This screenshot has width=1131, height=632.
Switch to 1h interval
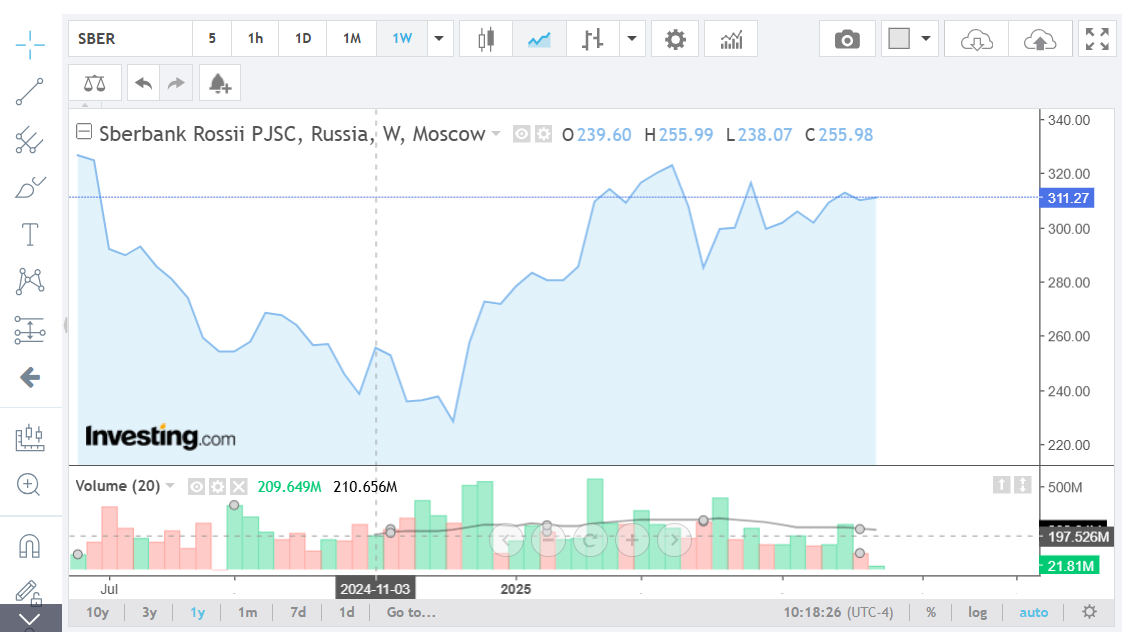[255, 38]
